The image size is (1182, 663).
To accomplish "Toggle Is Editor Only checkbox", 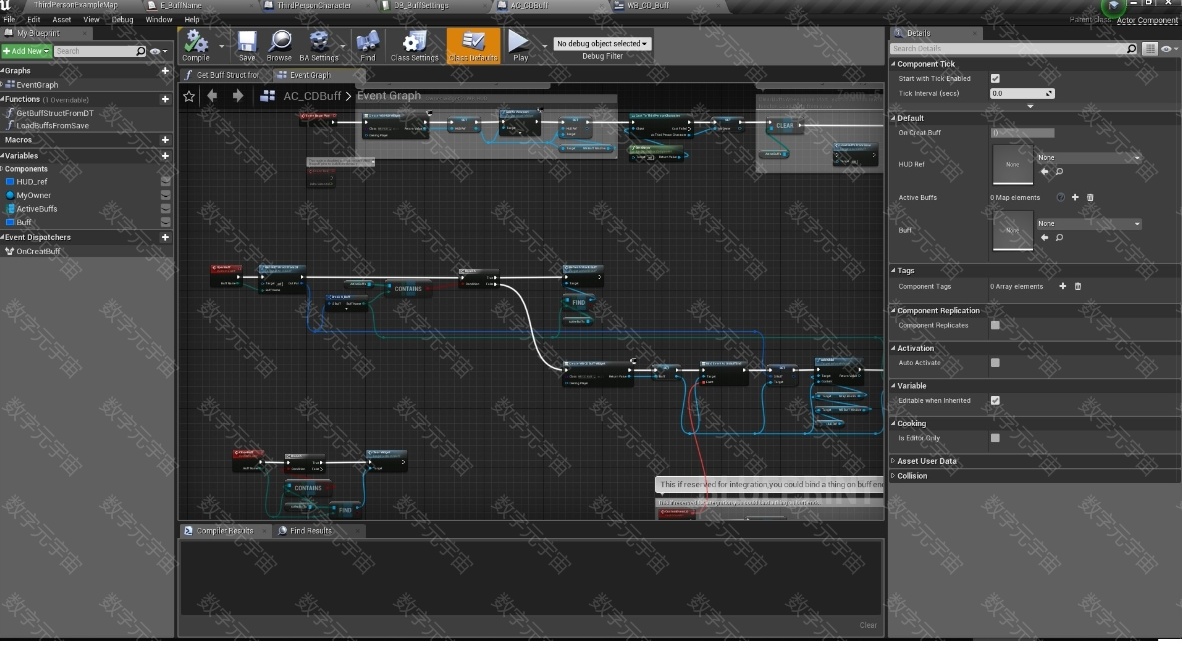I will coord(995,438).
